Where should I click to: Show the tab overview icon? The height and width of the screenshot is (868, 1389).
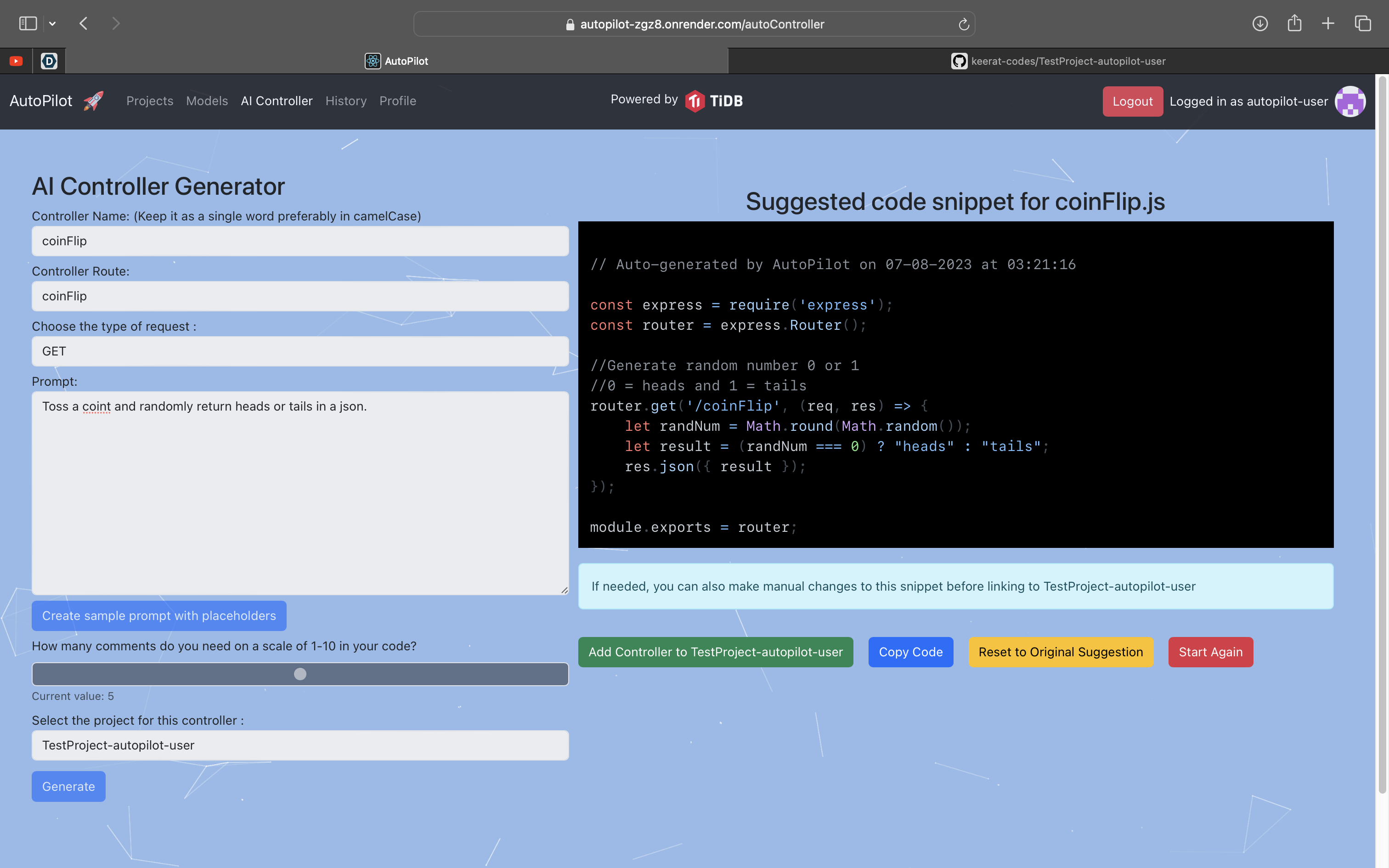pos(1363,23)
